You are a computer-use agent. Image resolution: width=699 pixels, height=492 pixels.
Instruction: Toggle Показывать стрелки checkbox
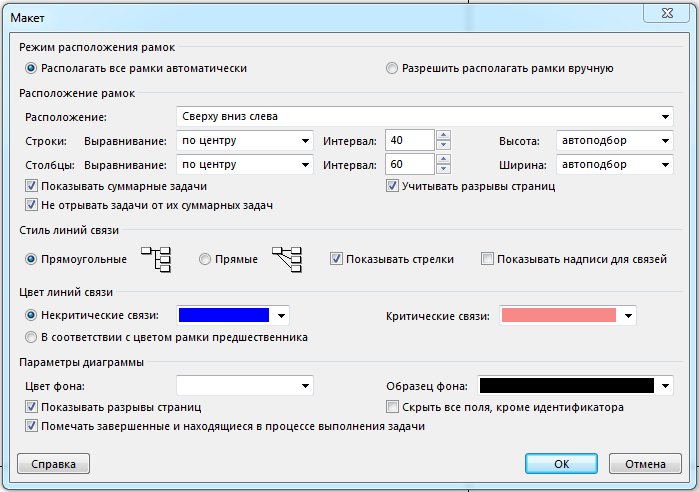(336, 259)
